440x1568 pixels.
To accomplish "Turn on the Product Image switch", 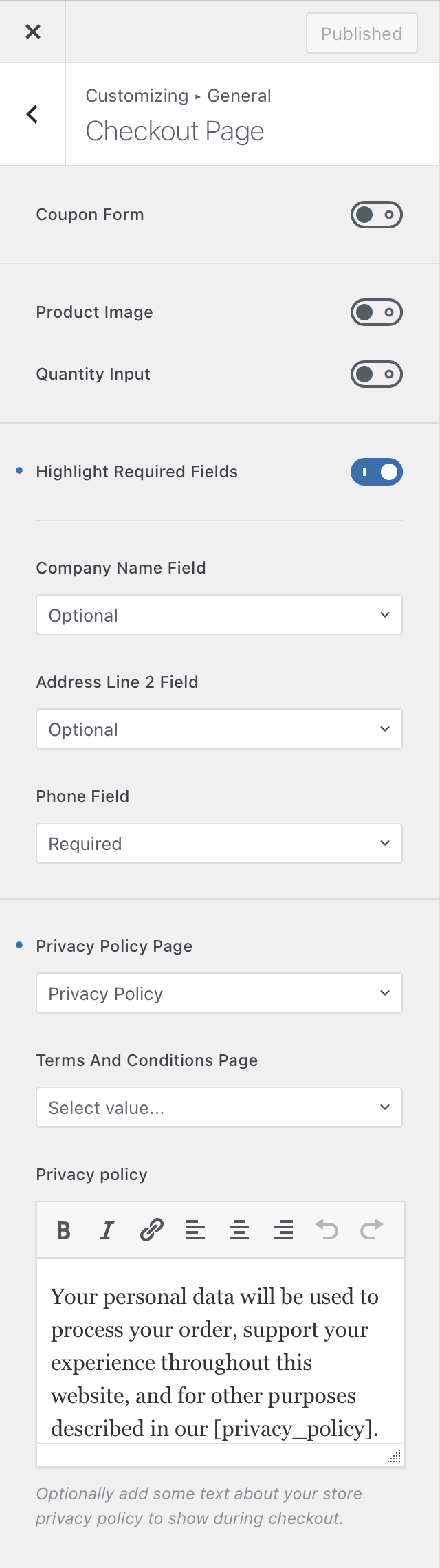I will point(377,312).
